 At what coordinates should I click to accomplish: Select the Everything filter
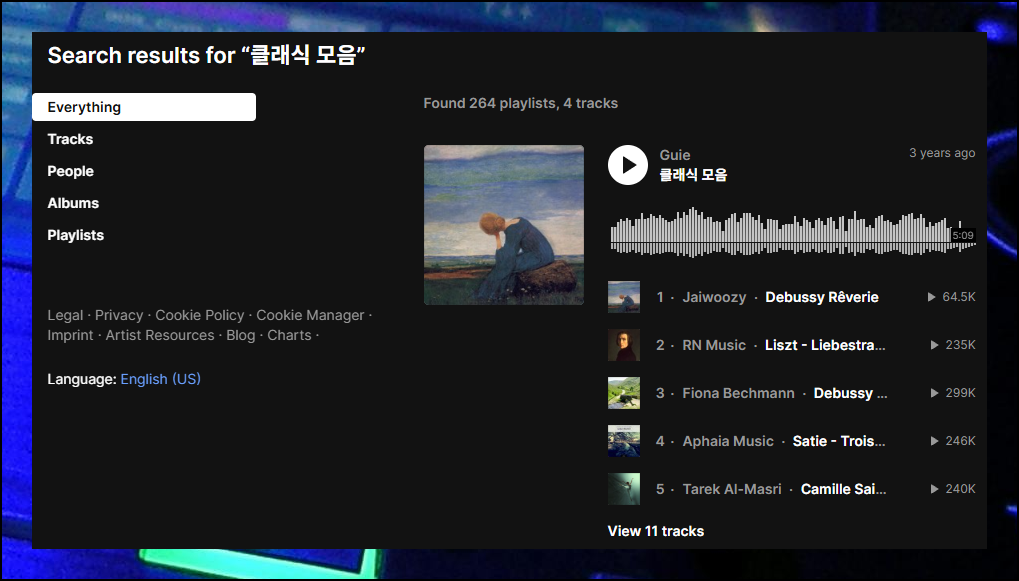point(144,107)
